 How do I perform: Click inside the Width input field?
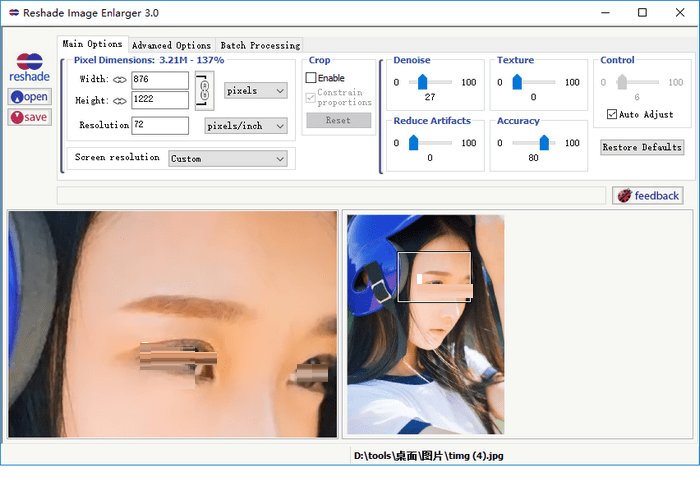coord(160,80)
